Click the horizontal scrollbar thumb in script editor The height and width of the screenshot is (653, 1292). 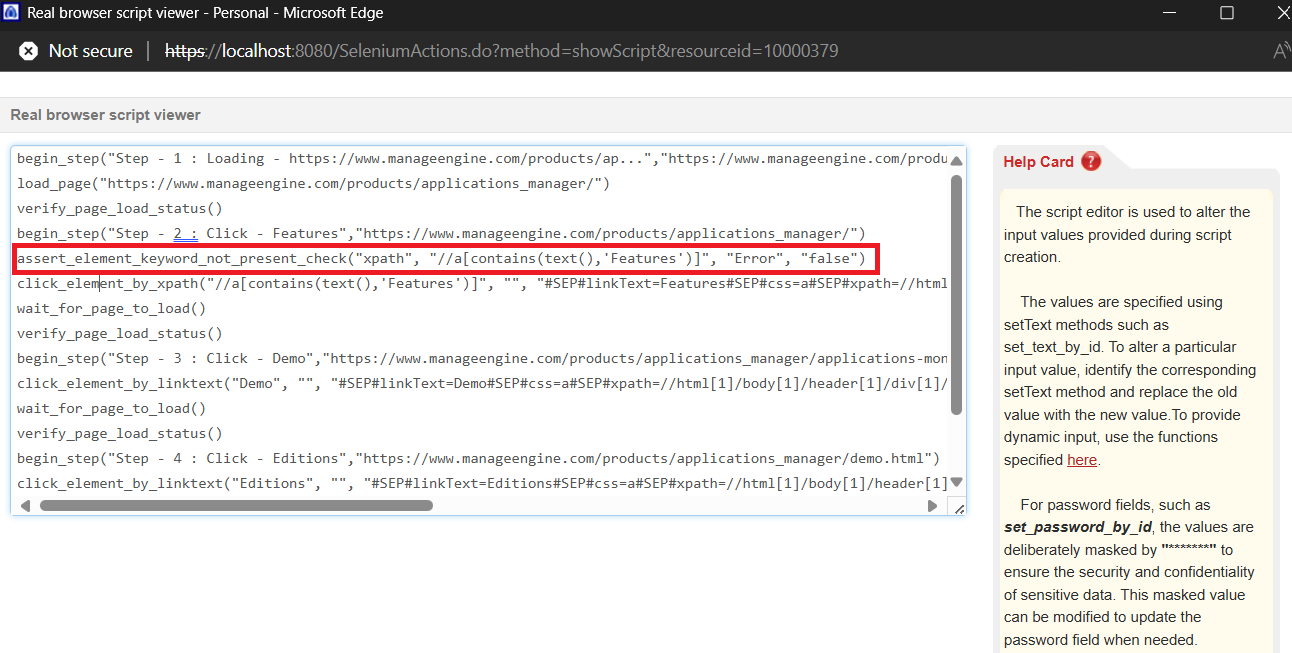tap(236, 506)
